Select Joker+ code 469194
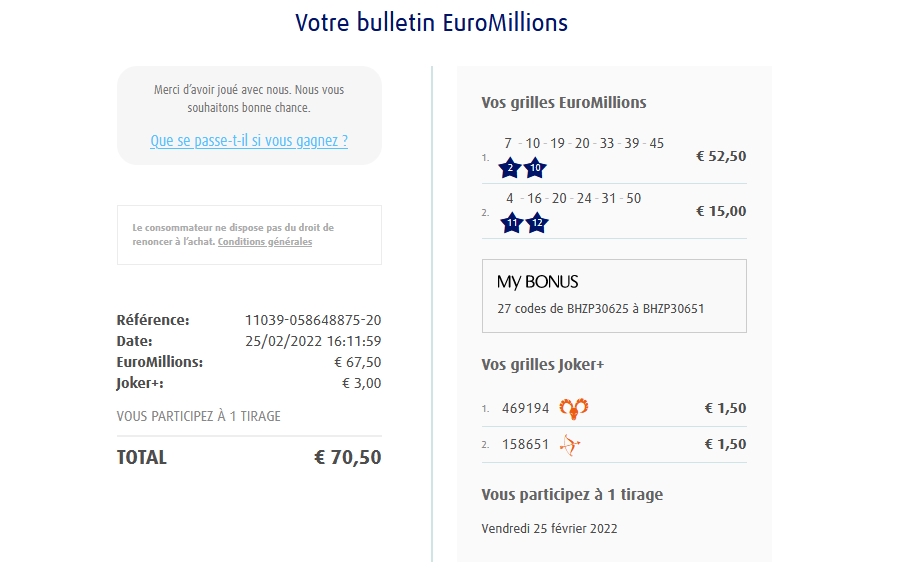The image size is (914, 581). pyautogui.click(x=526, y=408)
